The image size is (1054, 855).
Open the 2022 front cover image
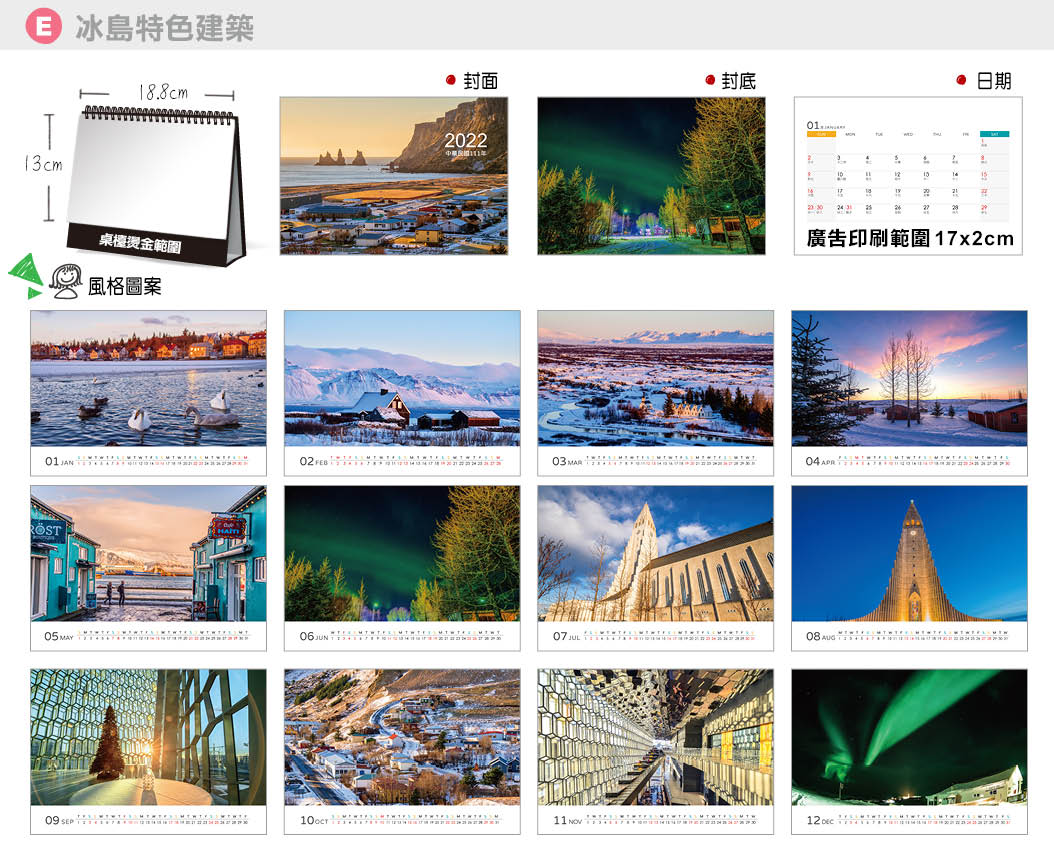393,175
